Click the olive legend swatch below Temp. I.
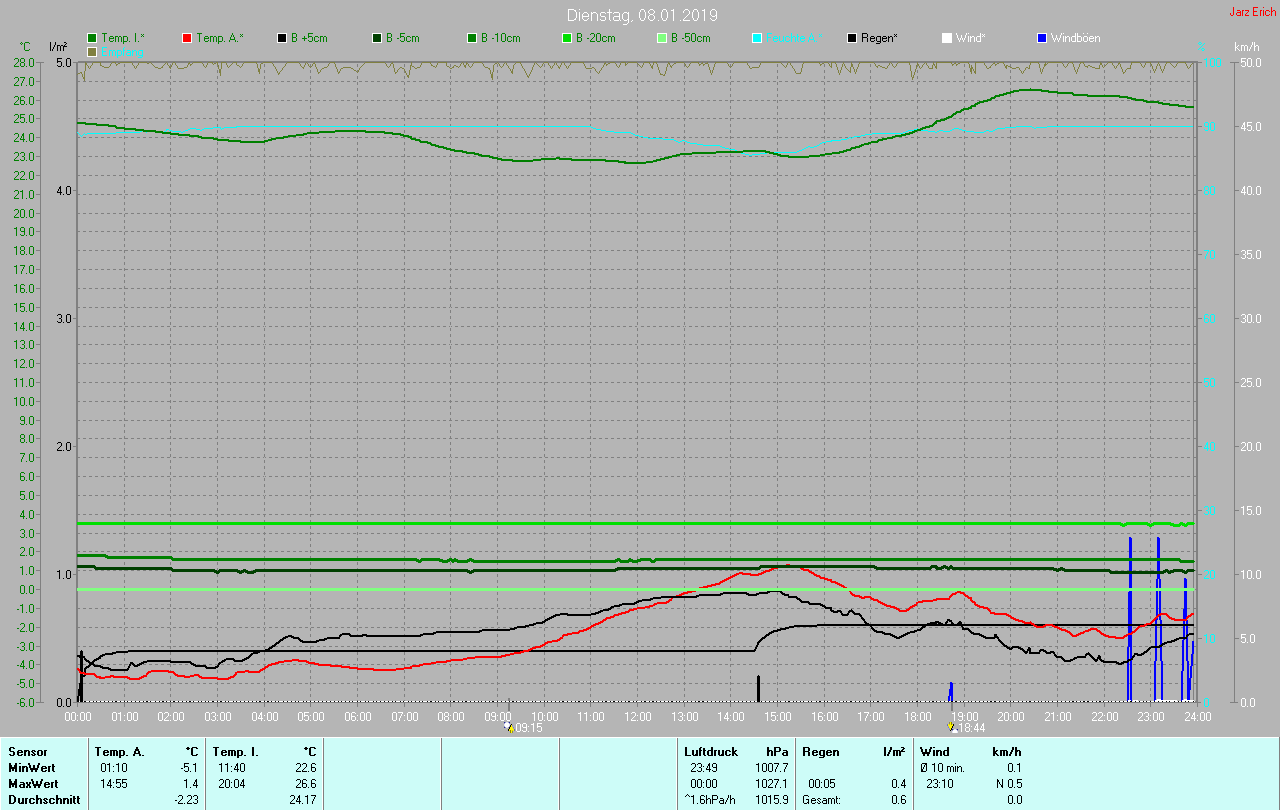Screen dimensions: 1280x810 pyautogui.click(x=92, y=51)
